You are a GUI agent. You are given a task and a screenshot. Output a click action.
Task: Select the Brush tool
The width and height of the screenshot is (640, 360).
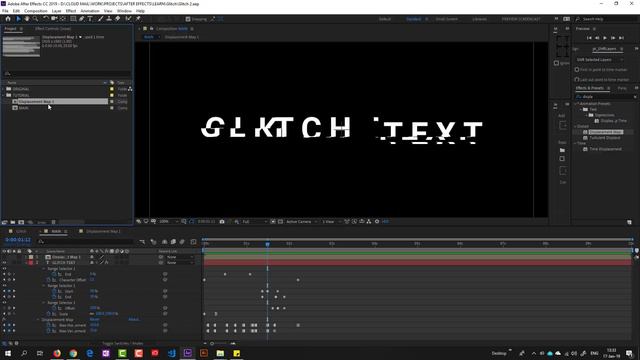100,19
